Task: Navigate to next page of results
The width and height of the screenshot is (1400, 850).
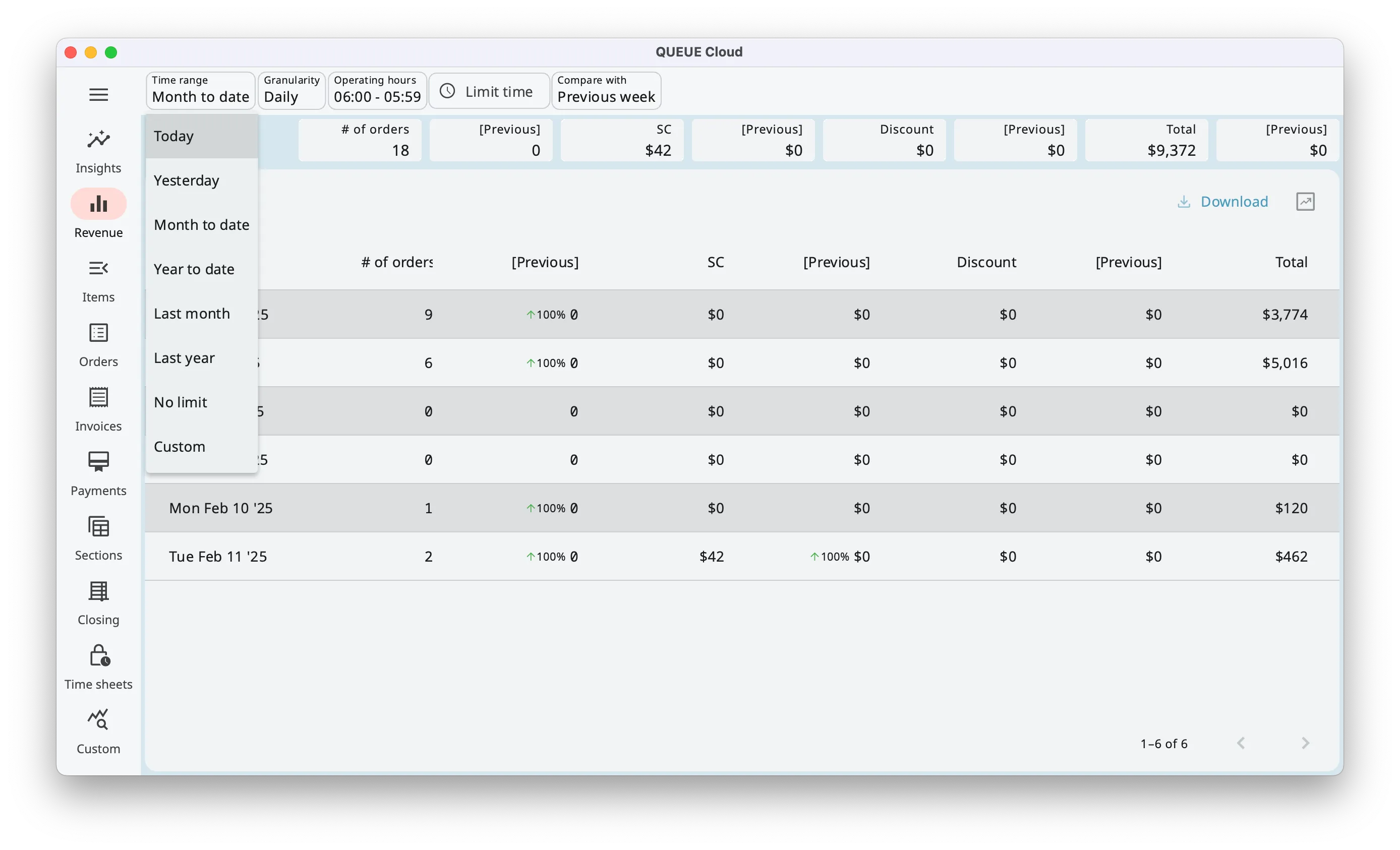Action: (1306, 743)
